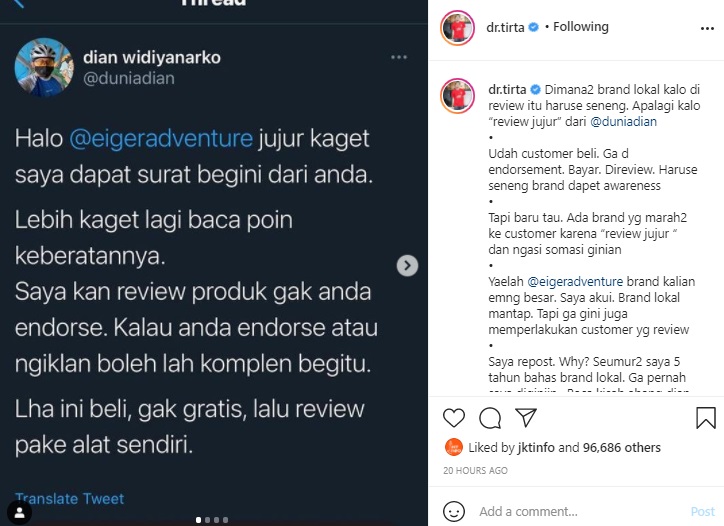
Task: Select the second carousel dot indicator
Action: point(207,520)
